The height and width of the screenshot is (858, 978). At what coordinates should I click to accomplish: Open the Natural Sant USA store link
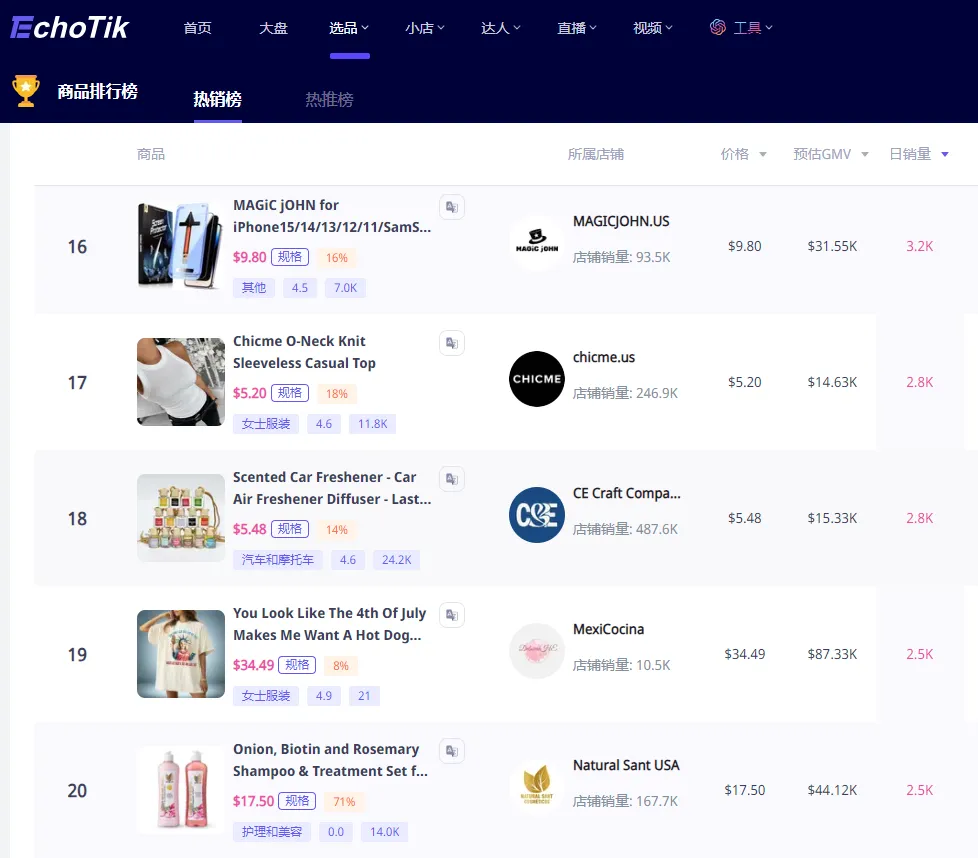pyautogui.click(x=625, y=765)
